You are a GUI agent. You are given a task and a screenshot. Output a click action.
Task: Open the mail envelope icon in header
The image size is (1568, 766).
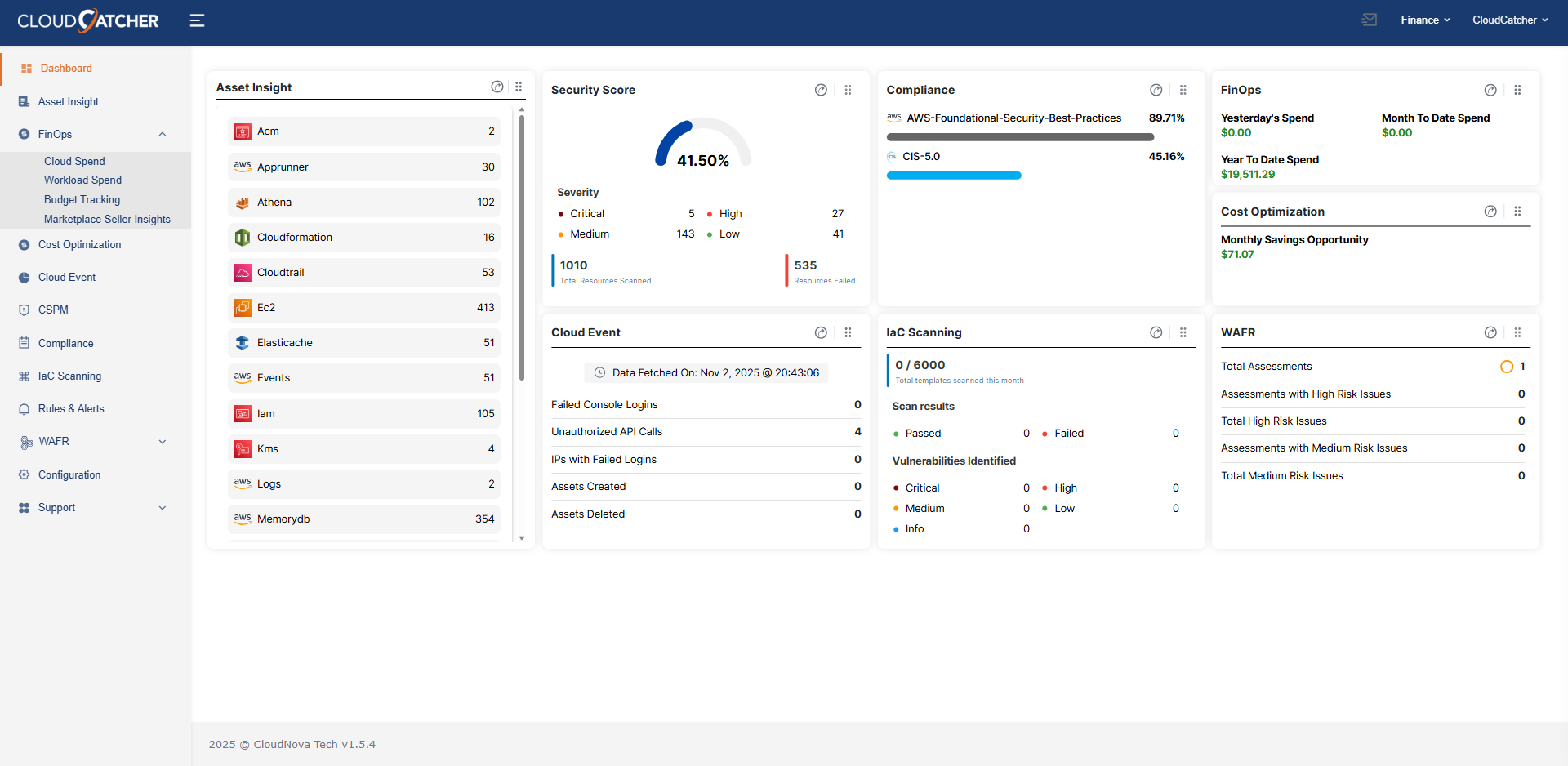(x=1370, y=20)
